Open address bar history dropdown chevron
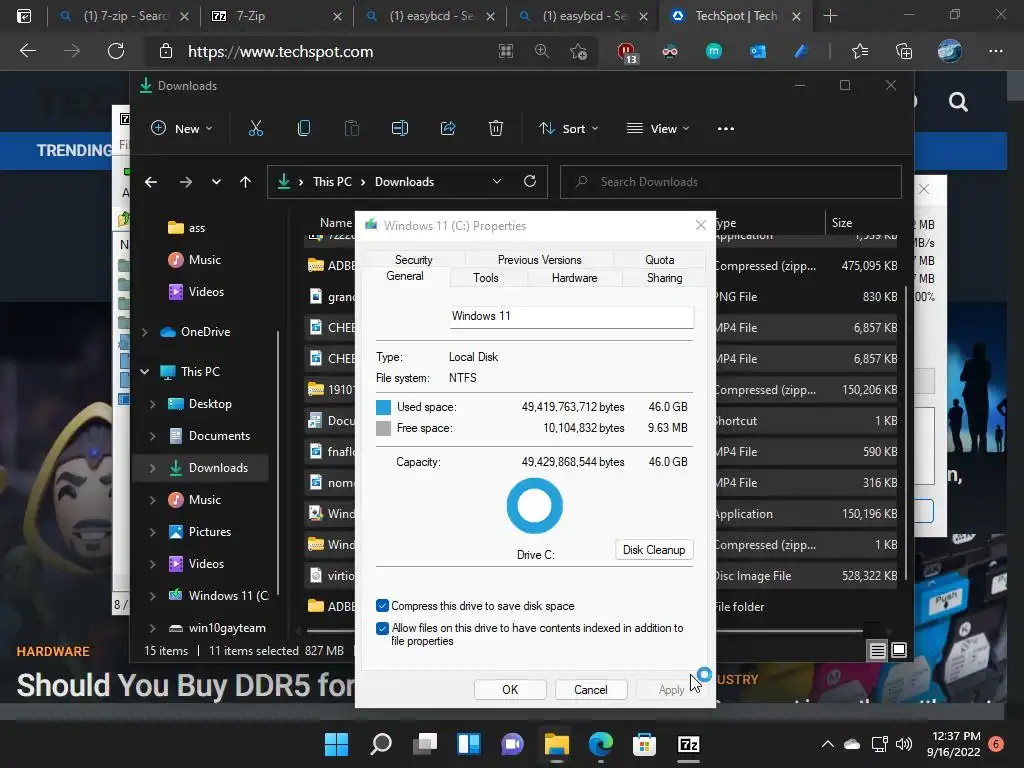The height and width of the screenshot is (768, 1024). (496, 182)
